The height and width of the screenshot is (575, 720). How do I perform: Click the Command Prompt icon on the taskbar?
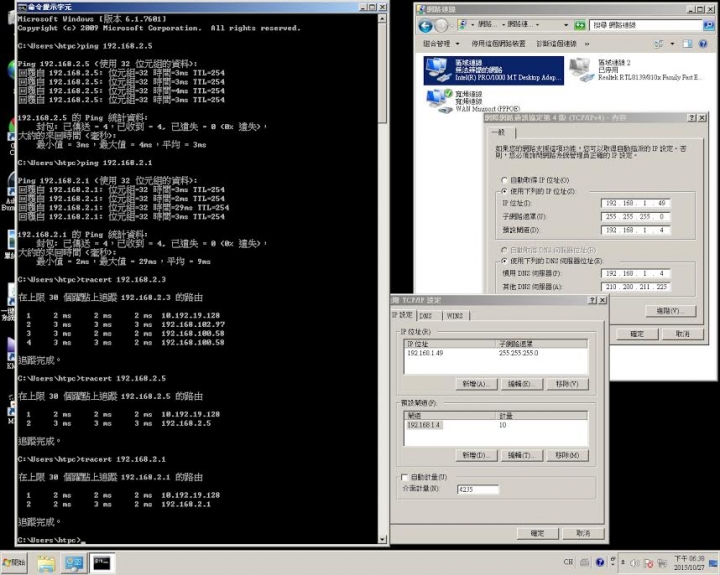tap(101, 563)
